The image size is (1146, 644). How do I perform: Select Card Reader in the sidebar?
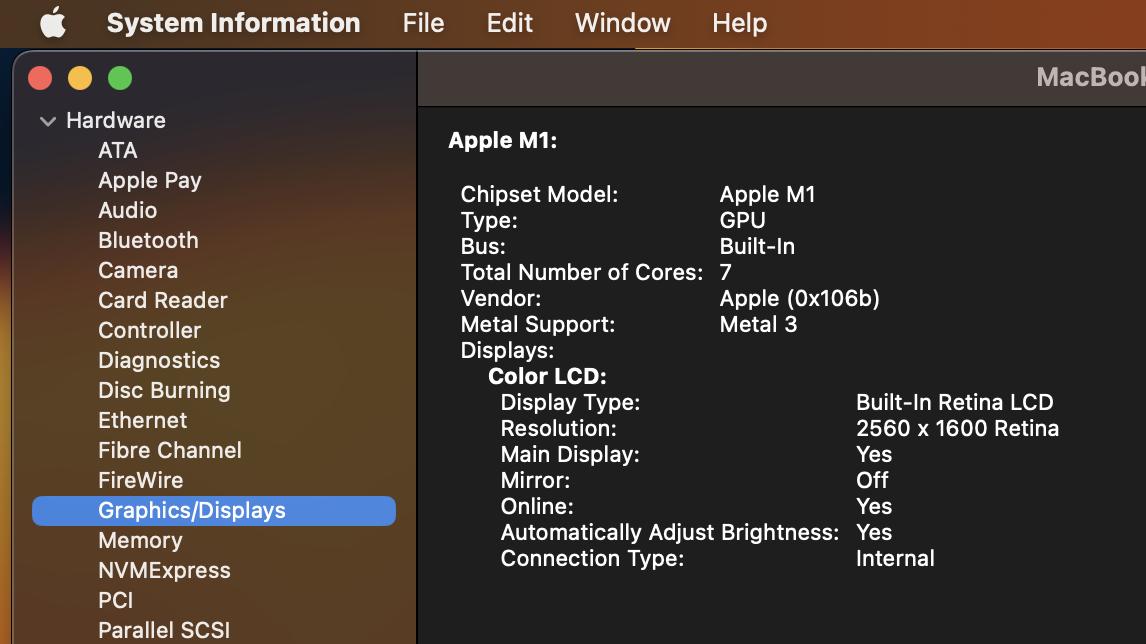163,300
